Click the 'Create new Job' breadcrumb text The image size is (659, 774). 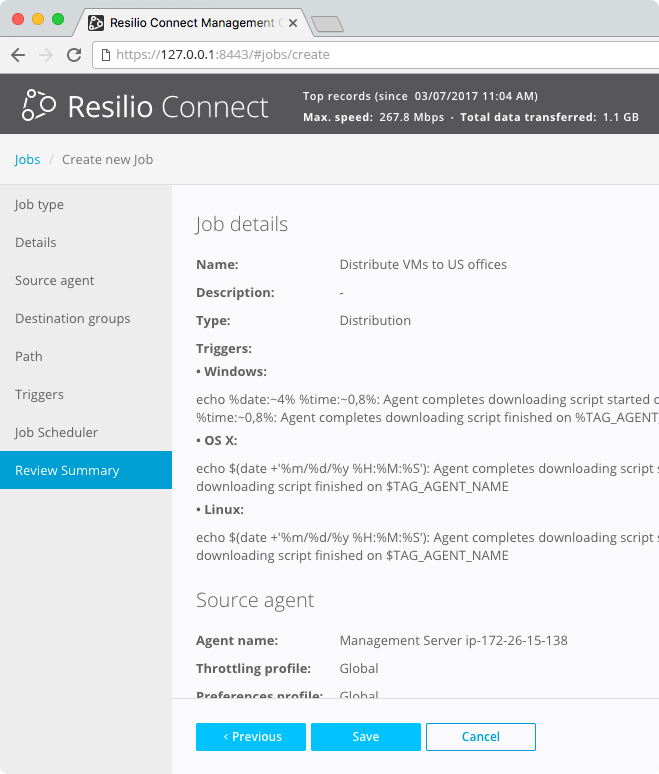pos(108,159)
